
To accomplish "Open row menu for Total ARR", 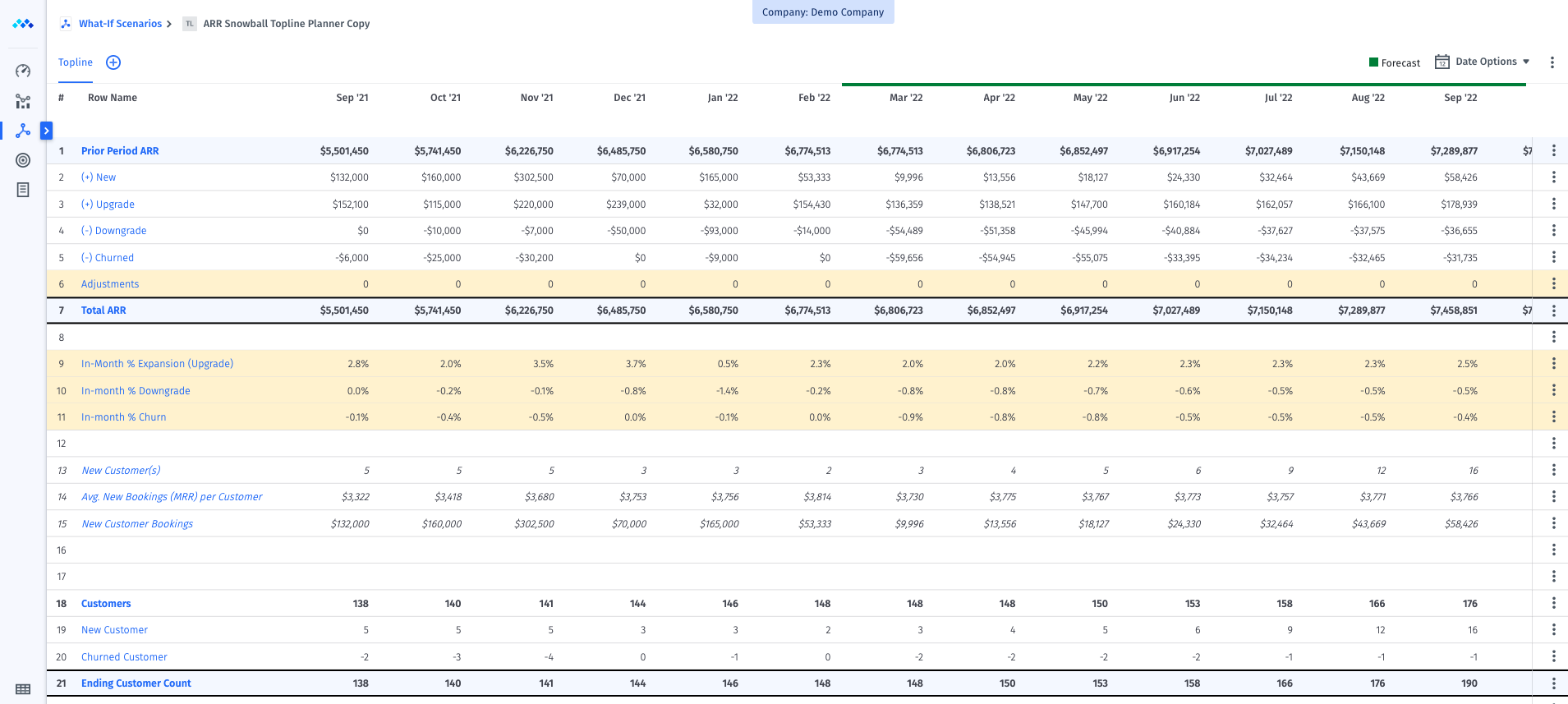I will pyautogui.click(x=1553, y=311).
